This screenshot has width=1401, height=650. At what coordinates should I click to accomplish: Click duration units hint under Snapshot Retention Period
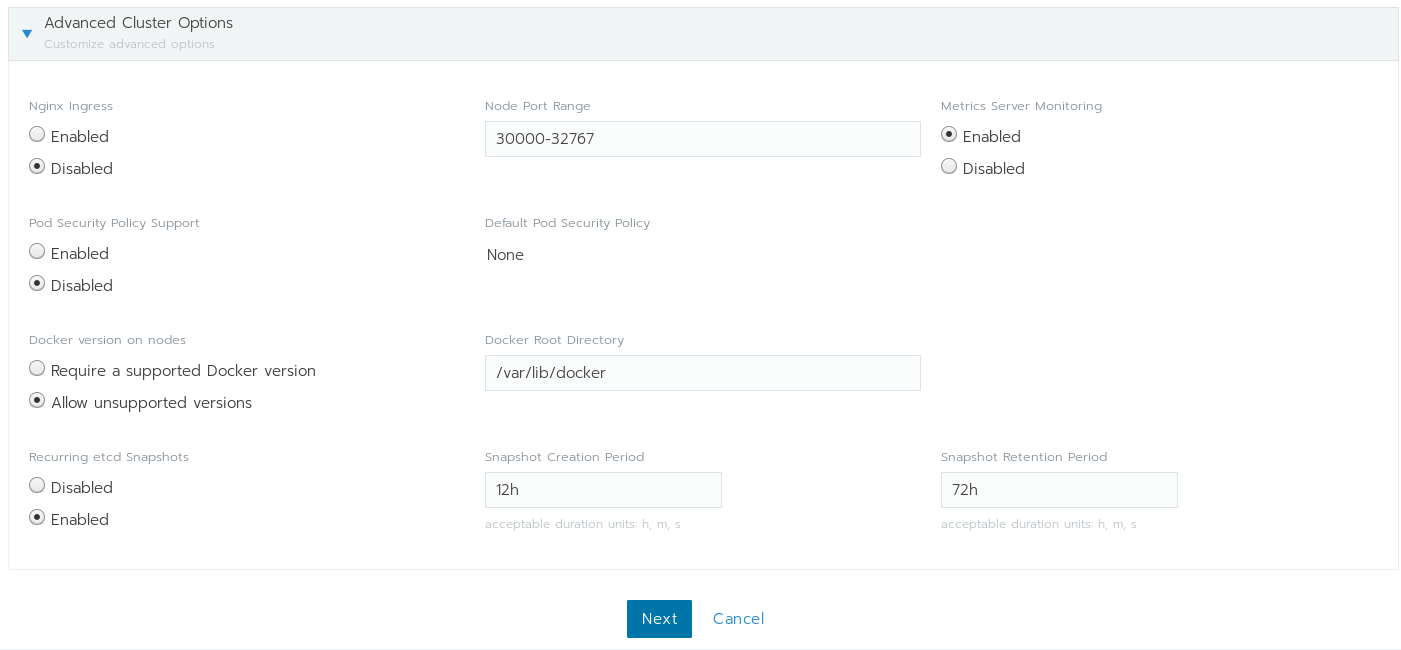coord(1039,524)
